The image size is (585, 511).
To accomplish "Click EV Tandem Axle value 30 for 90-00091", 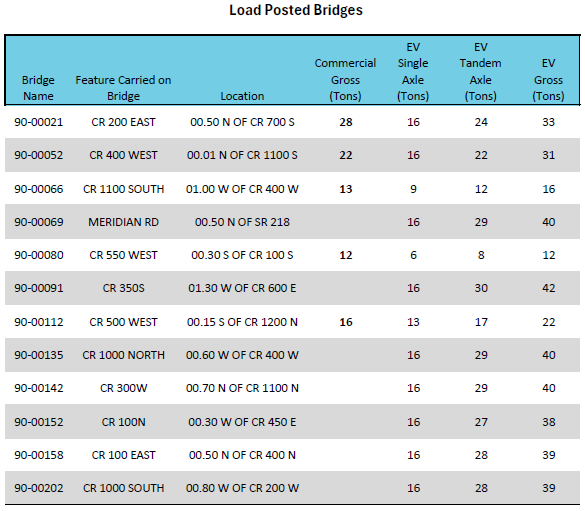I will click(x=481, y=288).
